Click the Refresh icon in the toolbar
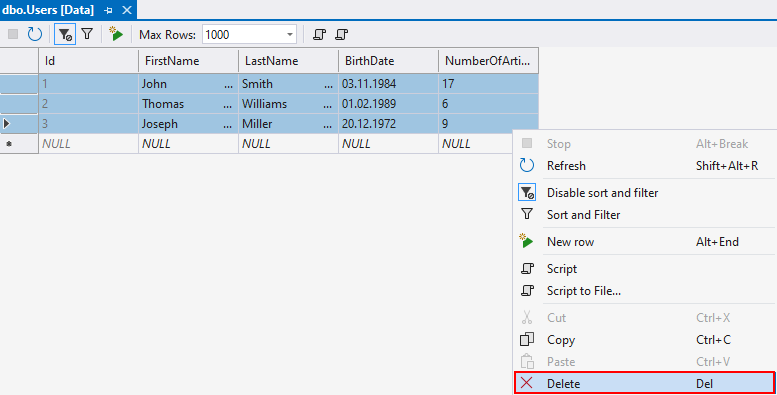 click(x=35, y=34)
